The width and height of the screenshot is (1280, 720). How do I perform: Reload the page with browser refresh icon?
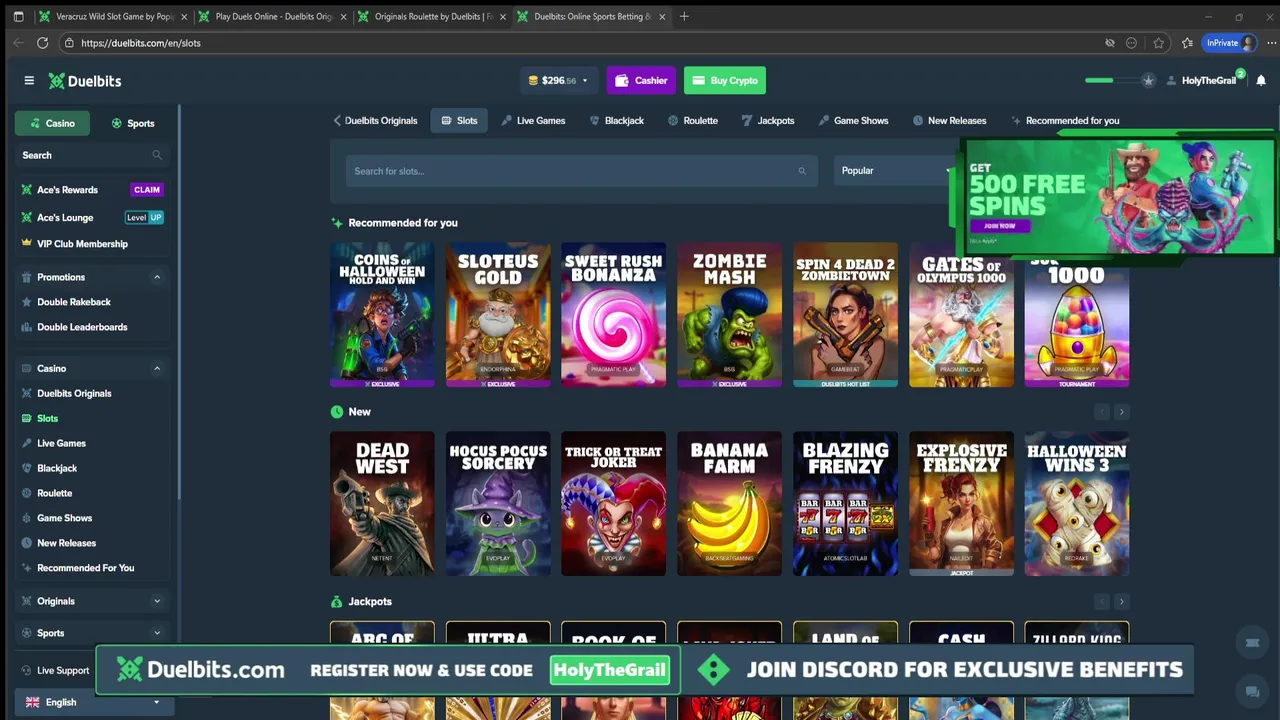coord(42,43)
